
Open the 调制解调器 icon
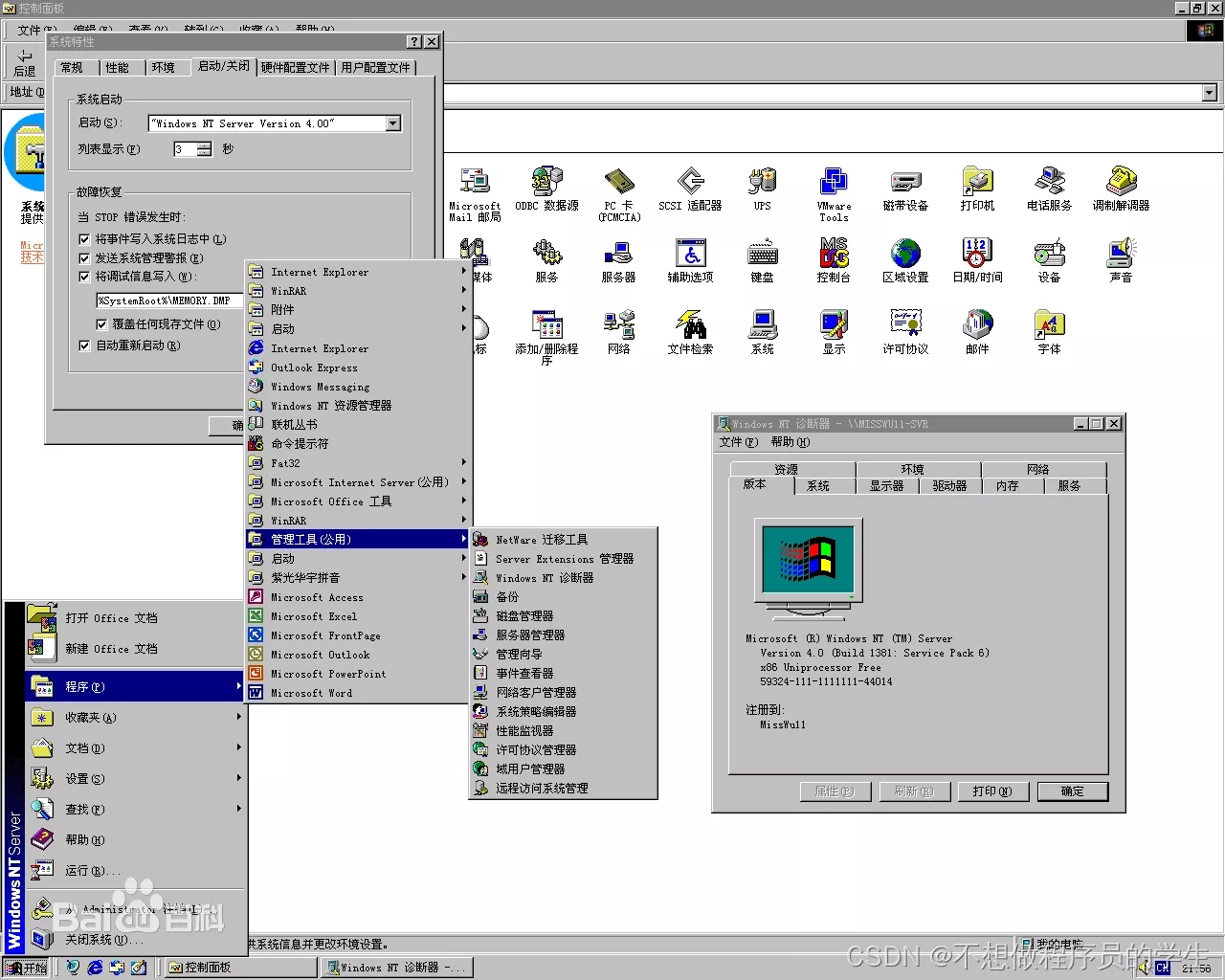point(1121,188)
